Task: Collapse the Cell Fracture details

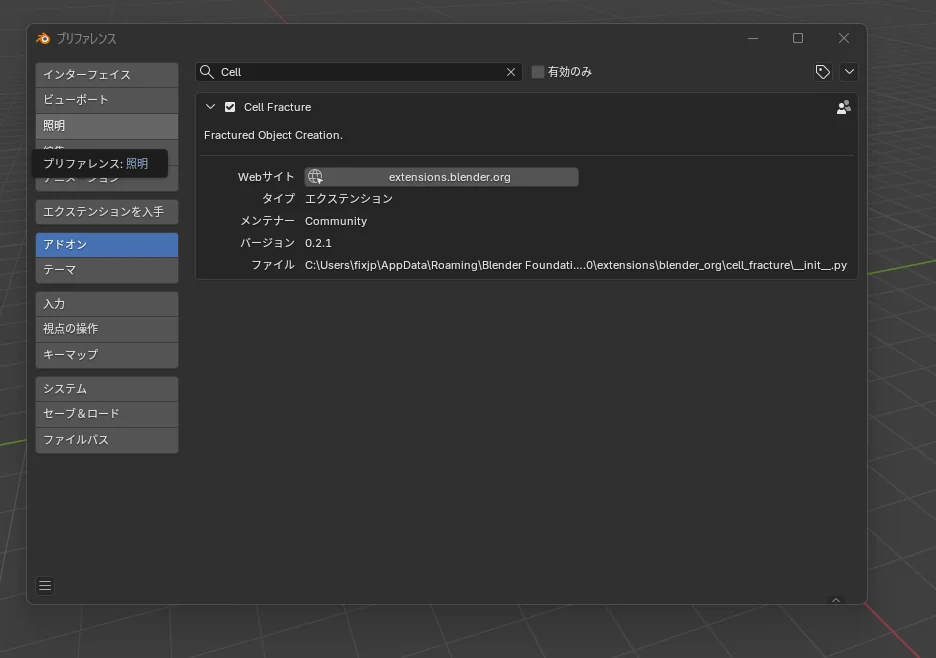Action: pos(210,107)
